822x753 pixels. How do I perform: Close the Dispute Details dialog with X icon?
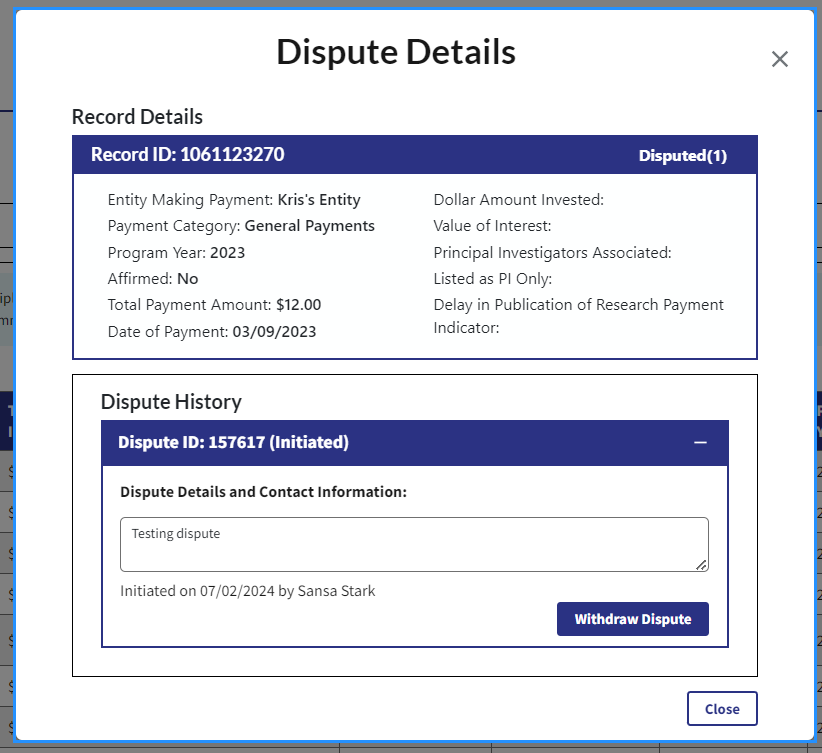(780, 59)
